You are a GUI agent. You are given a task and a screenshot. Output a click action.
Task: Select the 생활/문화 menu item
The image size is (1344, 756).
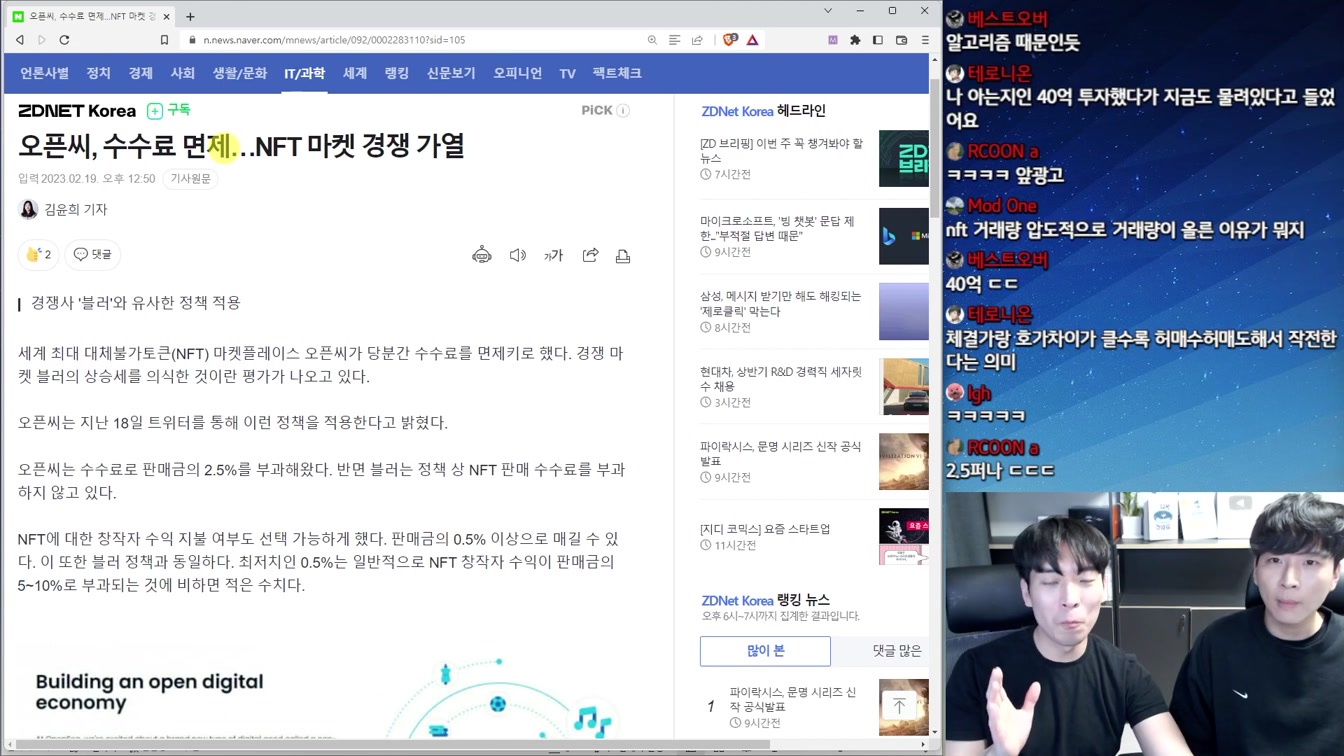point(239,73)
